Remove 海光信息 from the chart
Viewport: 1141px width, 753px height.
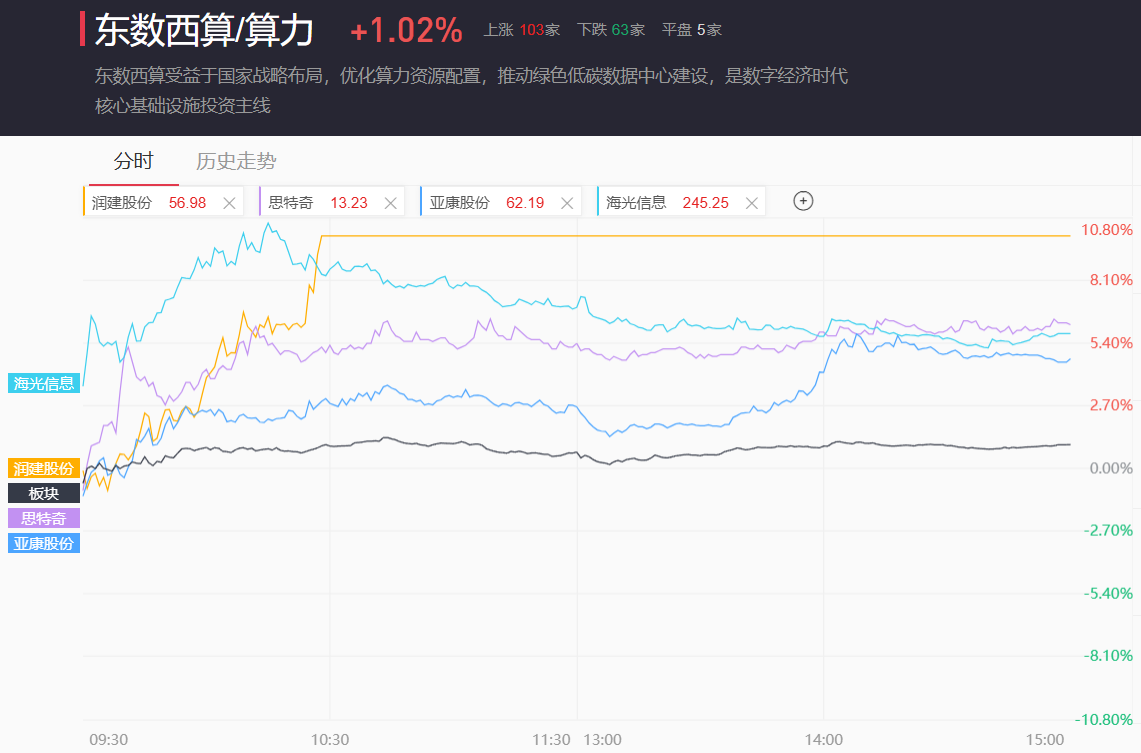pyautogui.click(x=752, y=203)
